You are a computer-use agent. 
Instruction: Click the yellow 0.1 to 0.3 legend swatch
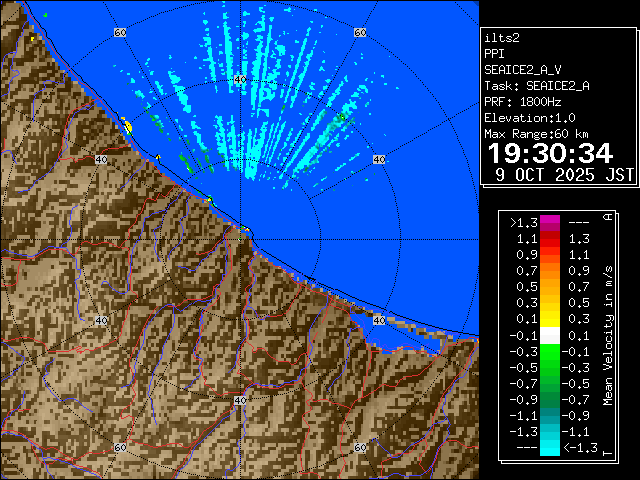pyautogui.click(x=550, y=319)
